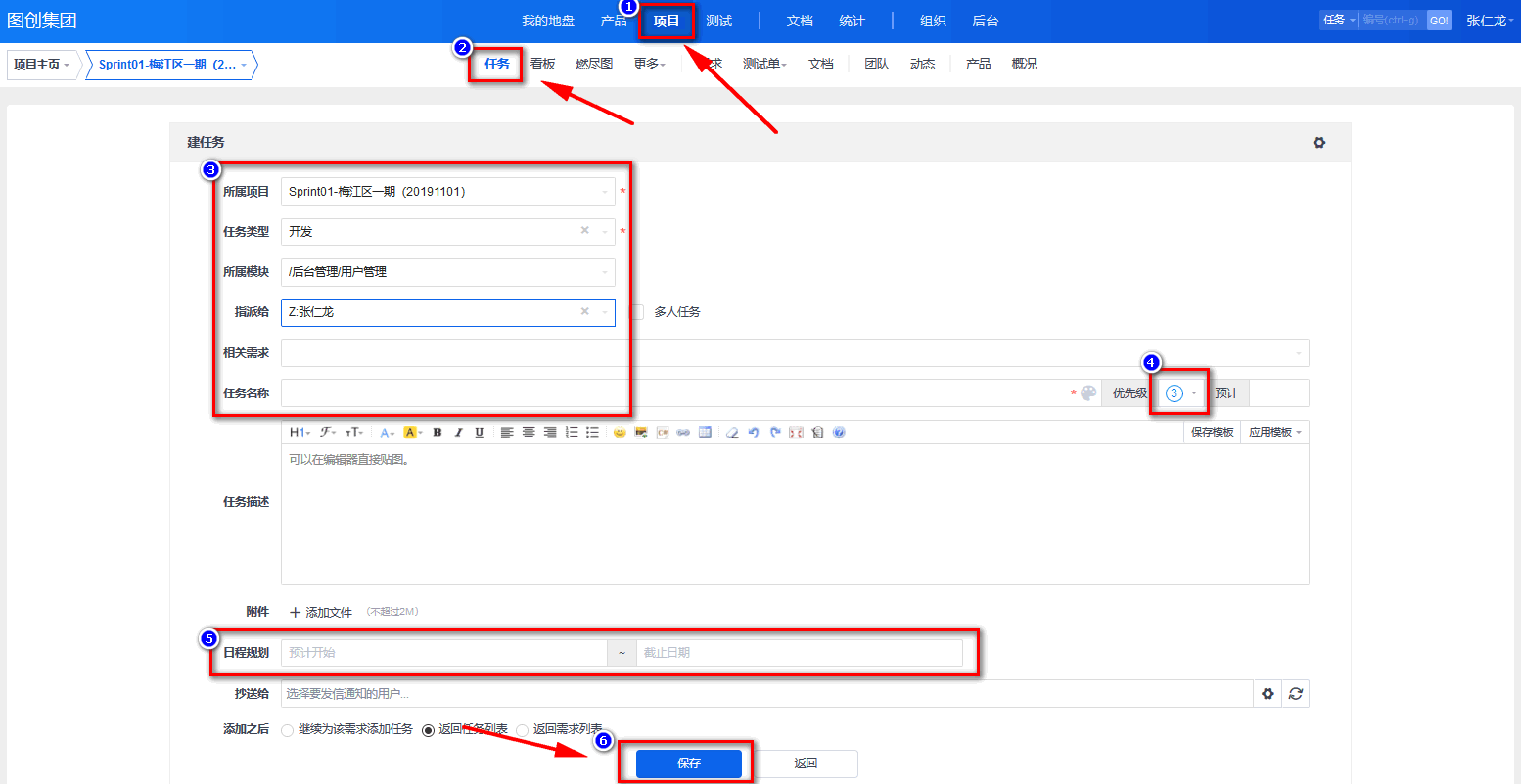Open mailto settings gear icon
Image resolution: width=1521 pixels, height=784 pixels.
point(1267,693)
